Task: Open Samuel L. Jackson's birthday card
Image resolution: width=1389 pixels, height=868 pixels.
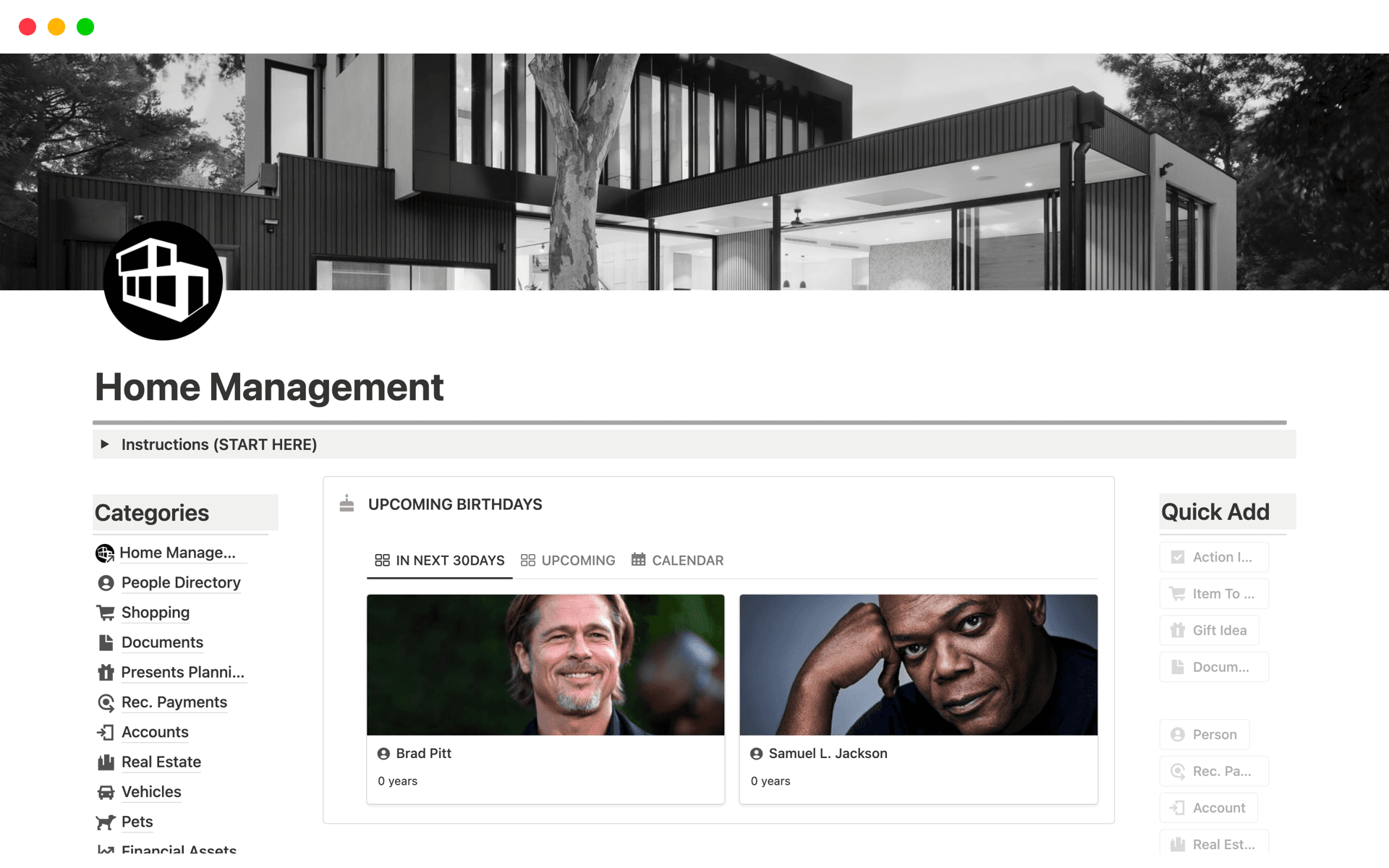Action: pos(917,698)
